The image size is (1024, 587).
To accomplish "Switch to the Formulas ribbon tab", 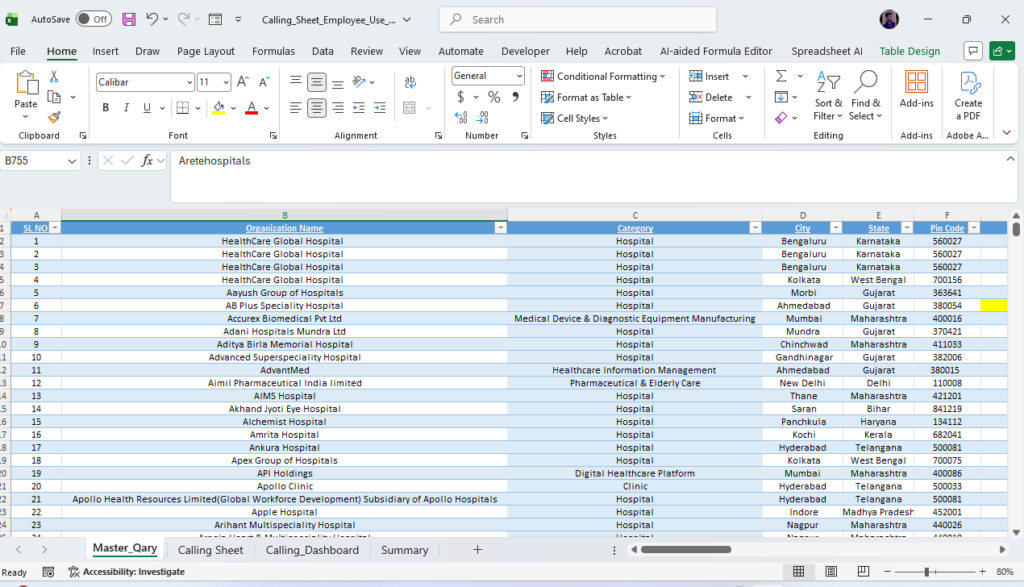I will pos(273,51).
